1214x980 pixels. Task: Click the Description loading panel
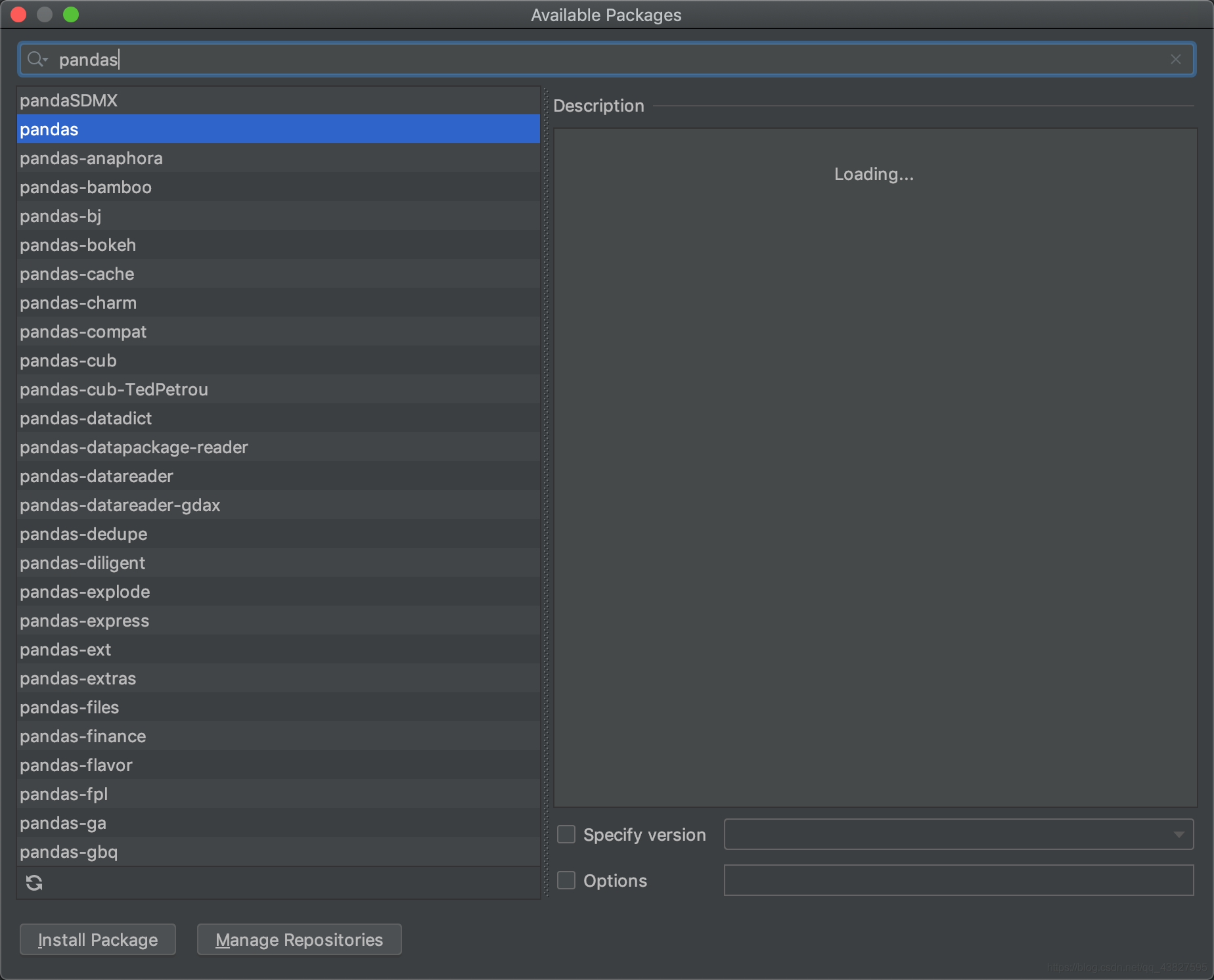point(875,467)
